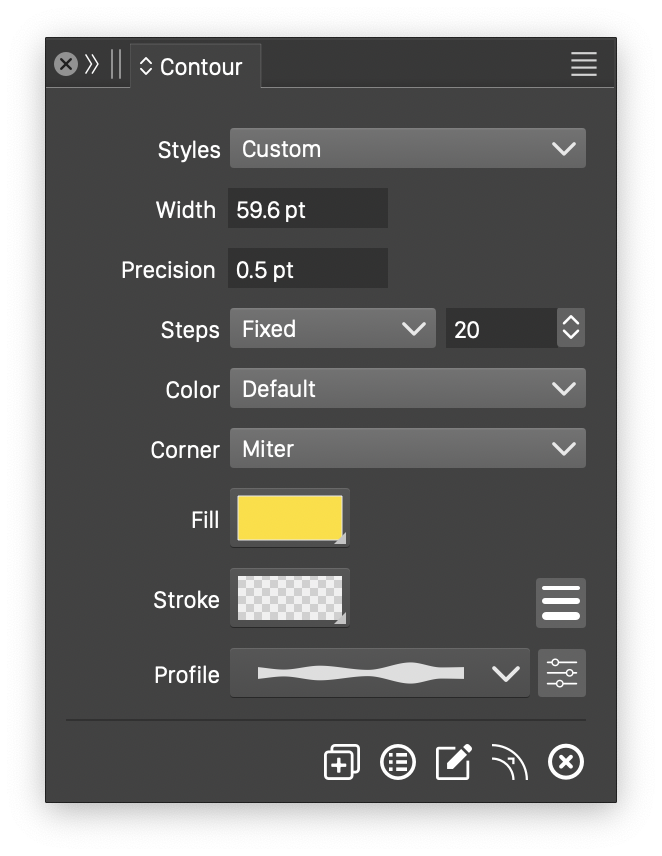Open profile options sliders icon

click(x=561, y=673)
